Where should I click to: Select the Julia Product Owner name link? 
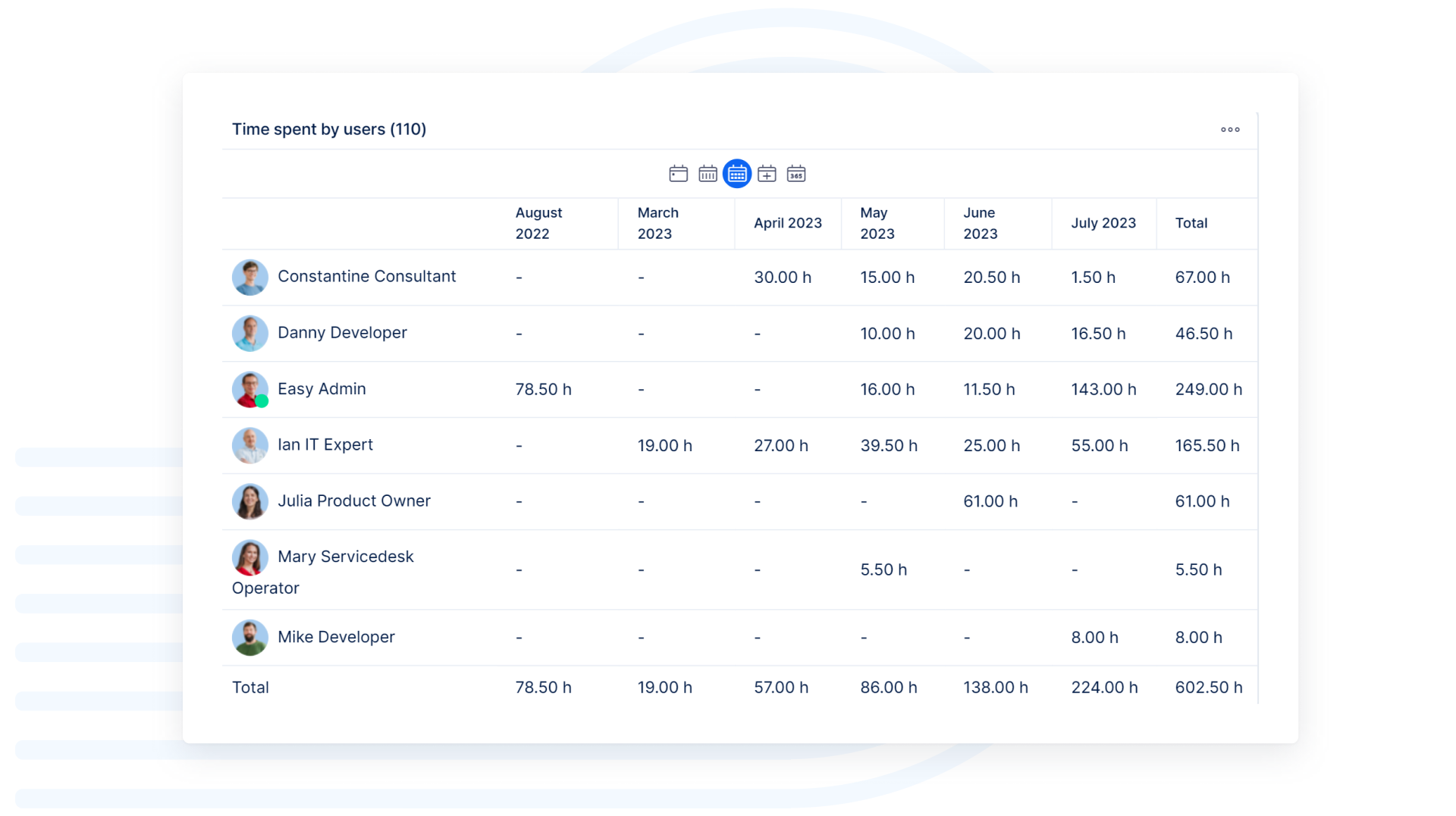click(353, 501)
